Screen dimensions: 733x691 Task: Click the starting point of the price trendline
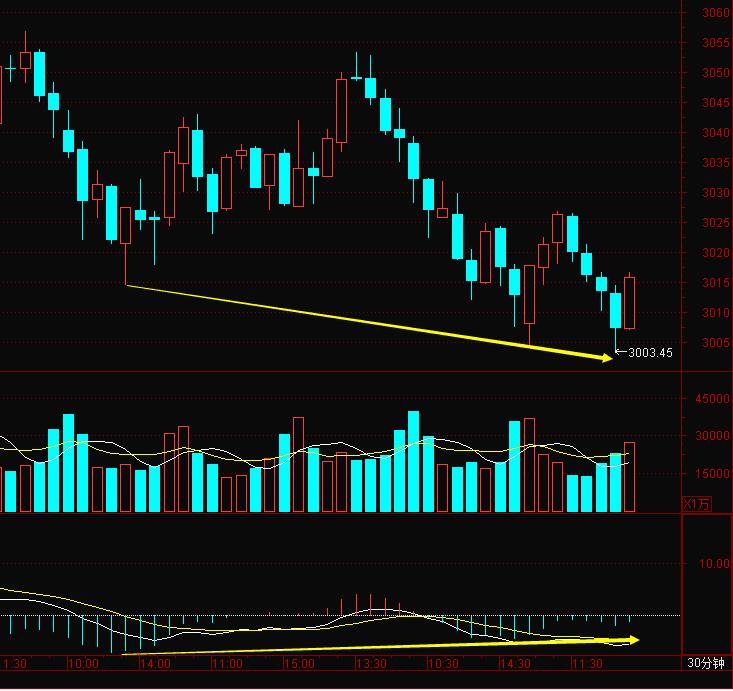tap(126, 286)
